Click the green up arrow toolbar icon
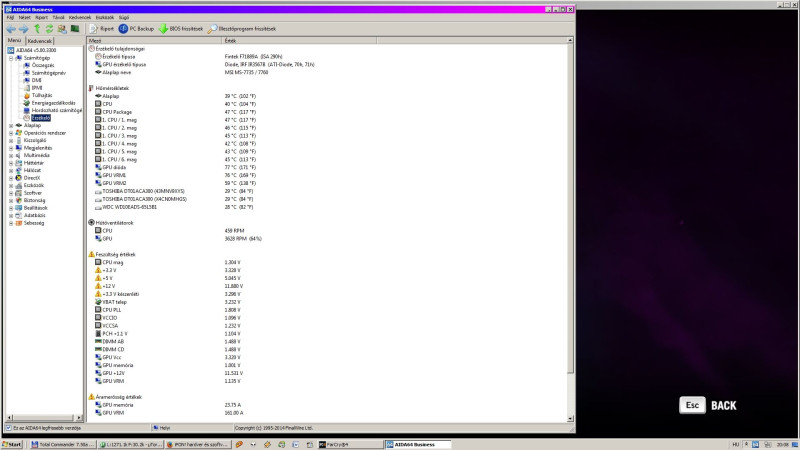The height and width of the screenshot is (450, 800). point(37,29)
